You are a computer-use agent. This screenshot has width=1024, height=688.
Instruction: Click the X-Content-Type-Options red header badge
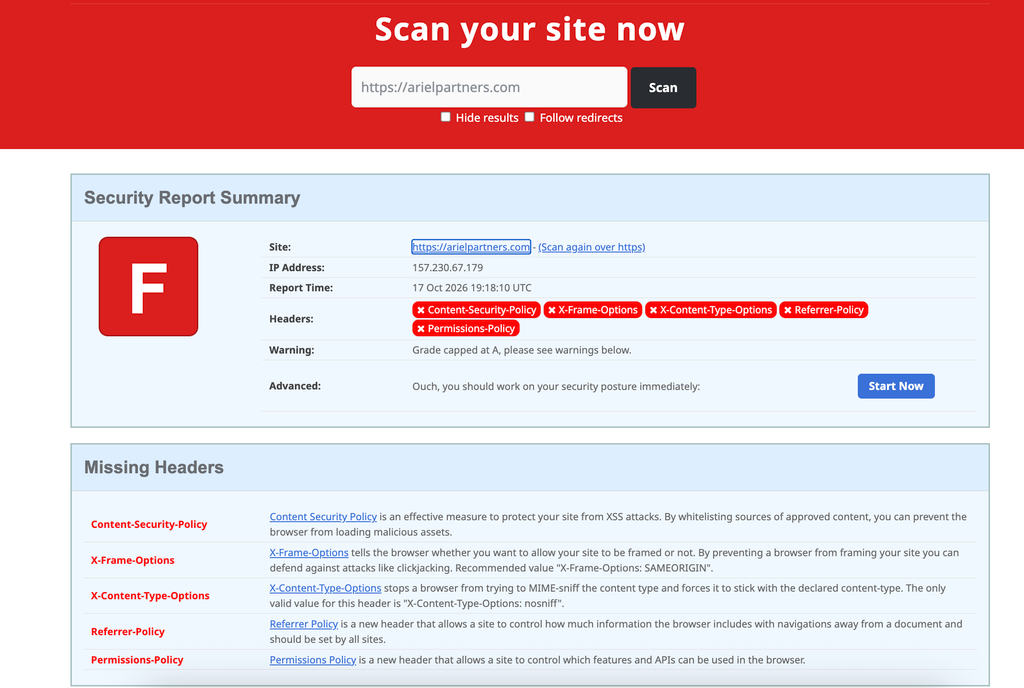coord(711,310)
